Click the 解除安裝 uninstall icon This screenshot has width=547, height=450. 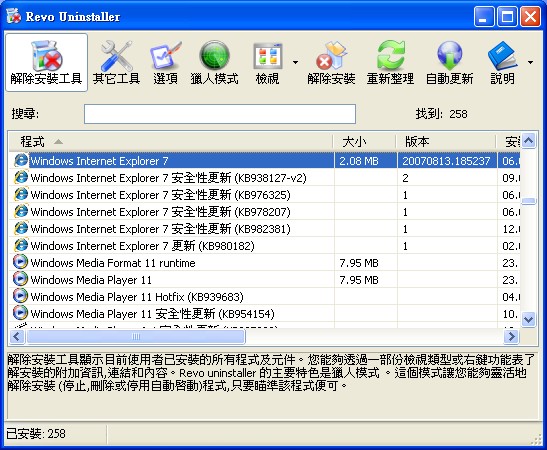[331, 62]
